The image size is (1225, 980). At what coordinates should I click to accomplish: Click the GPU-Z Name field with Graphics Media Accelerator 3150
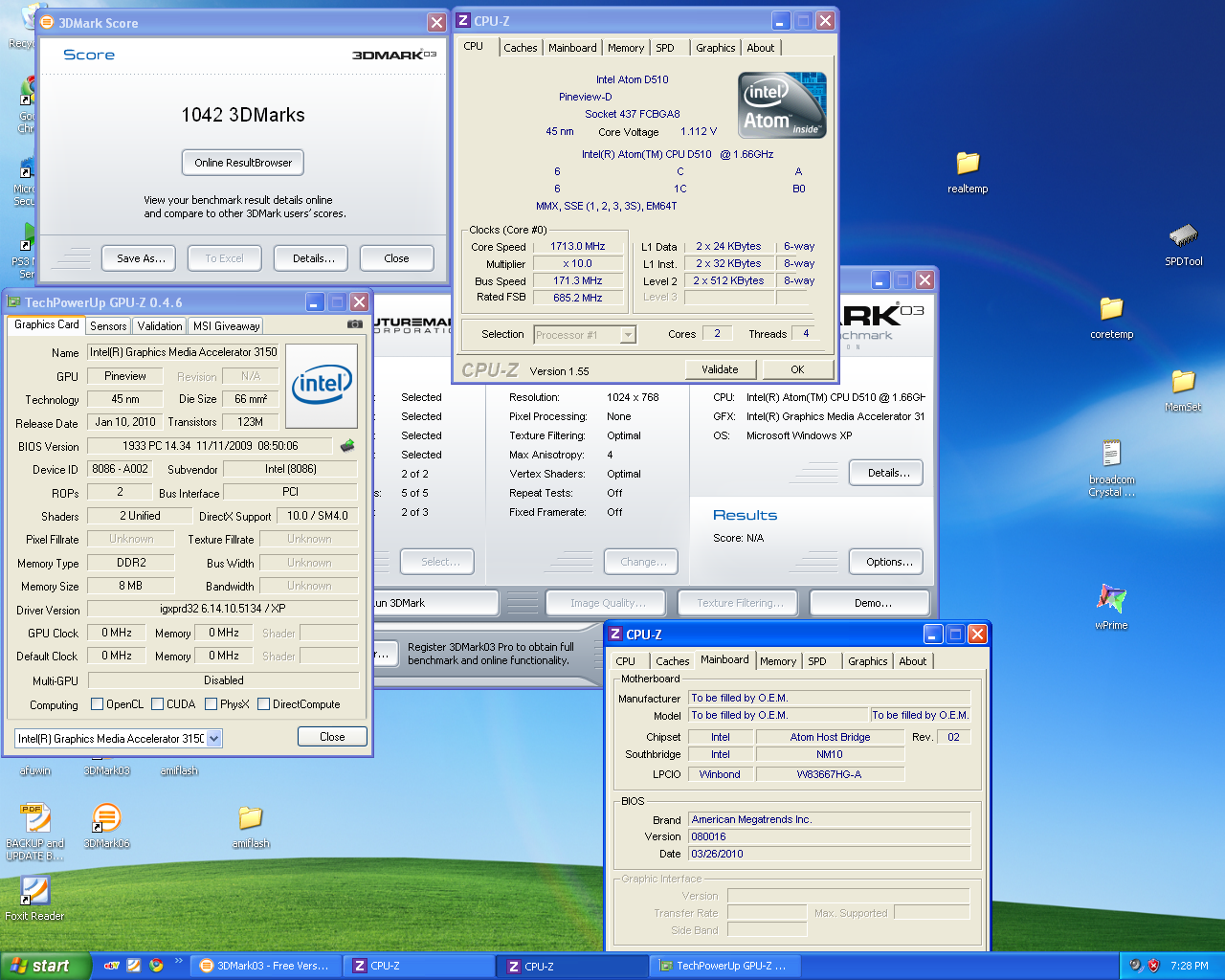pyautogui.click(x=185, y=352)
